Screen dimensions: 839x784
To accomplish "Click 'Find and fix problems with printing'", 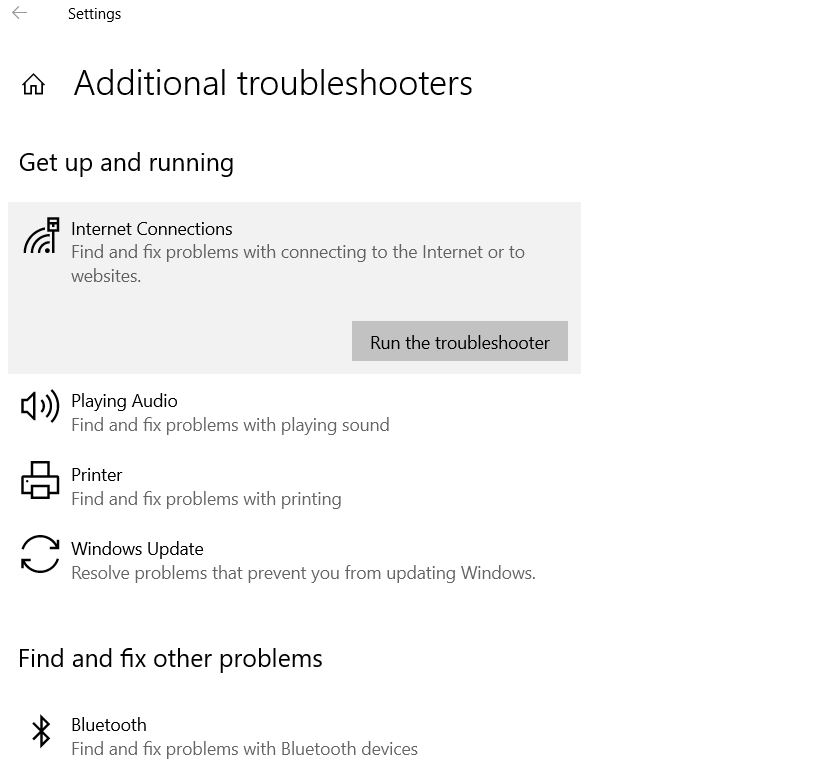I will coord(206,499).
